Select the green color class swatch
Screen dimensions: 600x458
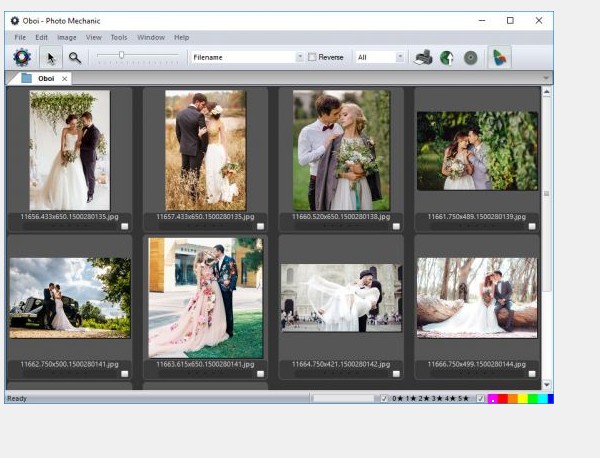coord(533,399)
